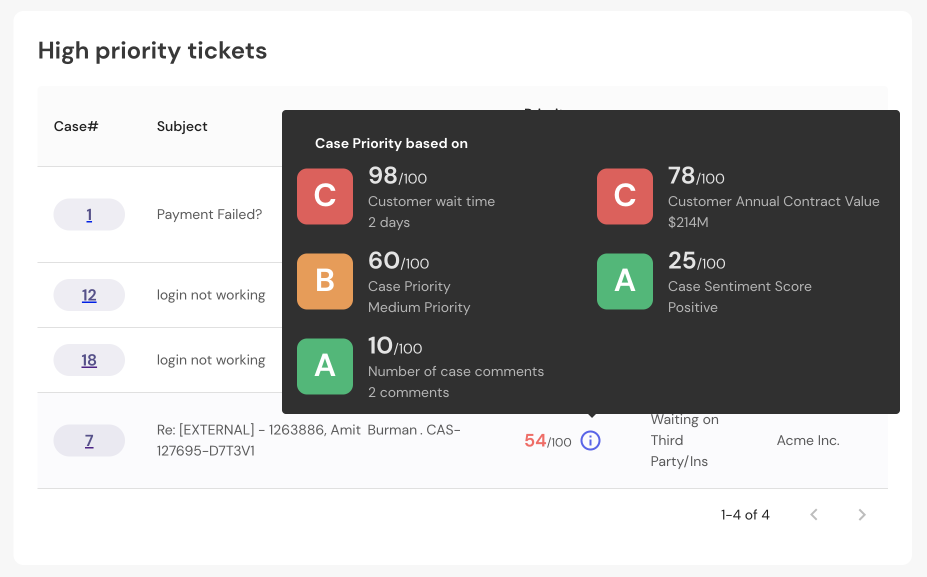This screenshot has height=577, width=927.
Task: Click the info icon beside score 54
Action: [x=590, y=440]
